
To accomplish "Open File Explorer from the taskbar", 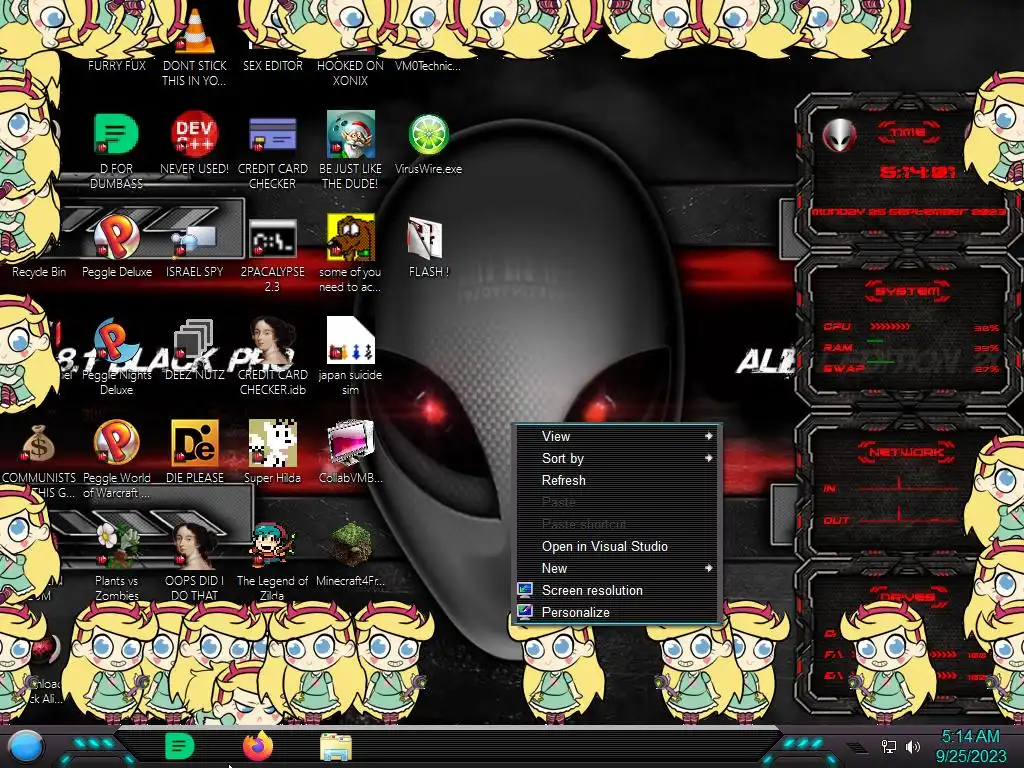I will pyautogui.click(x=336, y=747).
